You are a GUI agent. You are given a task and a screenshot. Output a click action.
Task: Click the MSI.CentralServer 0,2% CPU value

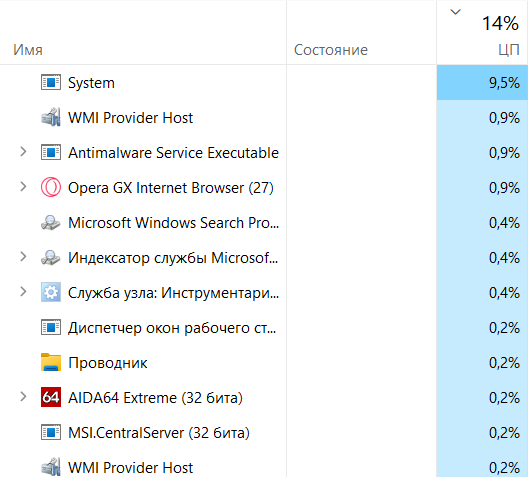pos(504,433)
